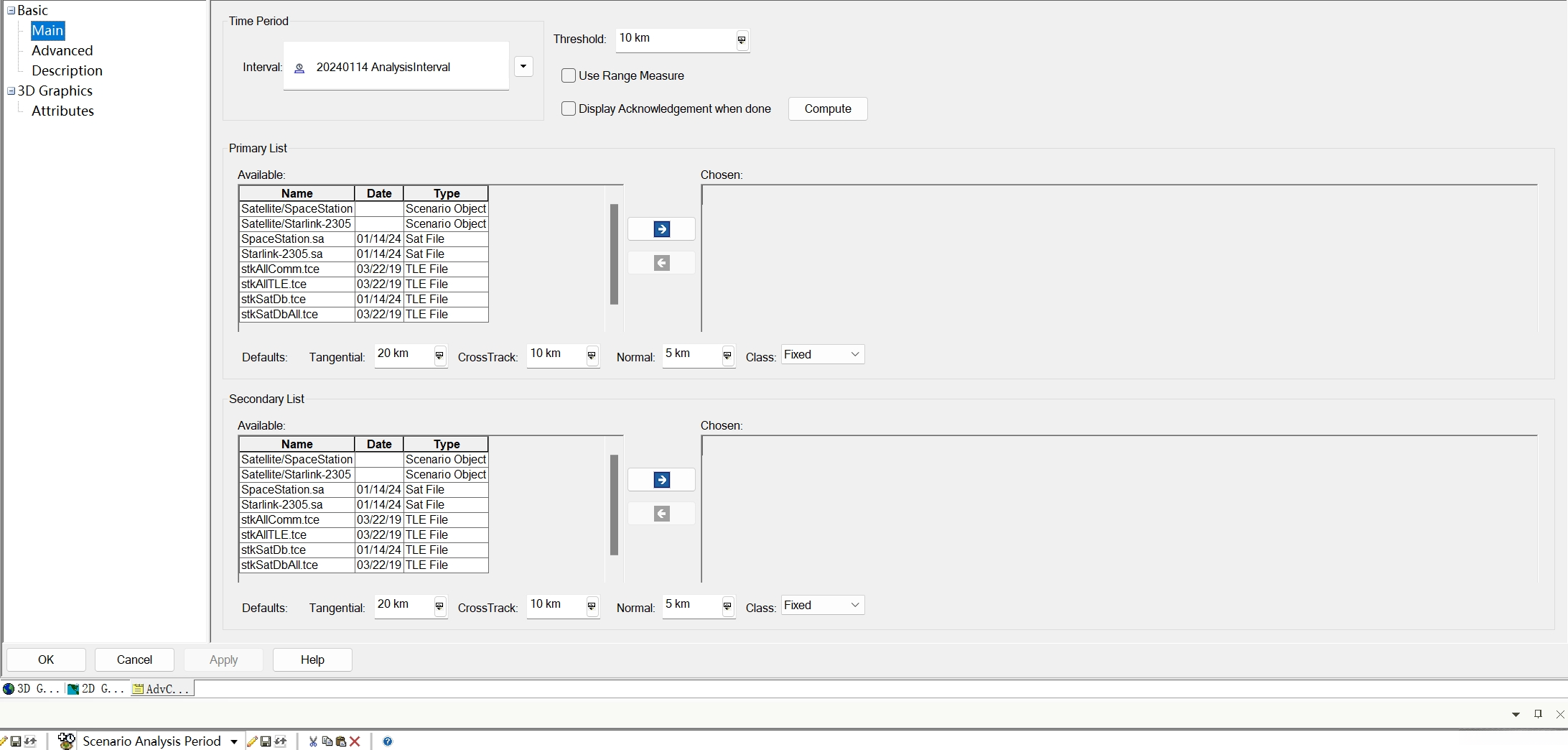Open the Scenario Analysis Period dropdown
This screenshot has height=750, width=1568.
click(x=234, y=741)
